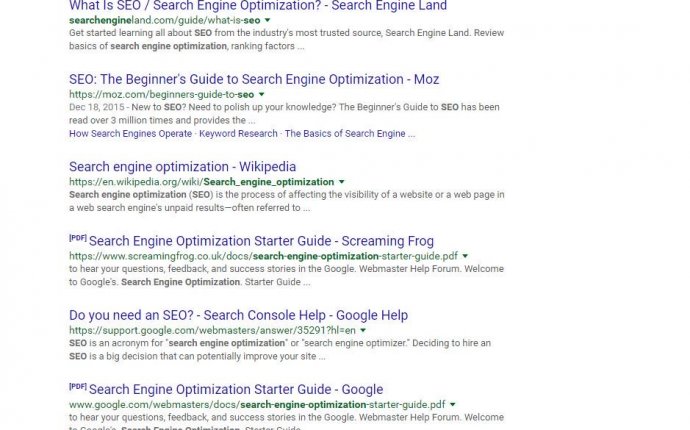
Task: Follow 'The Basics of Search Engine' sitelink
Action: point(345,133)
